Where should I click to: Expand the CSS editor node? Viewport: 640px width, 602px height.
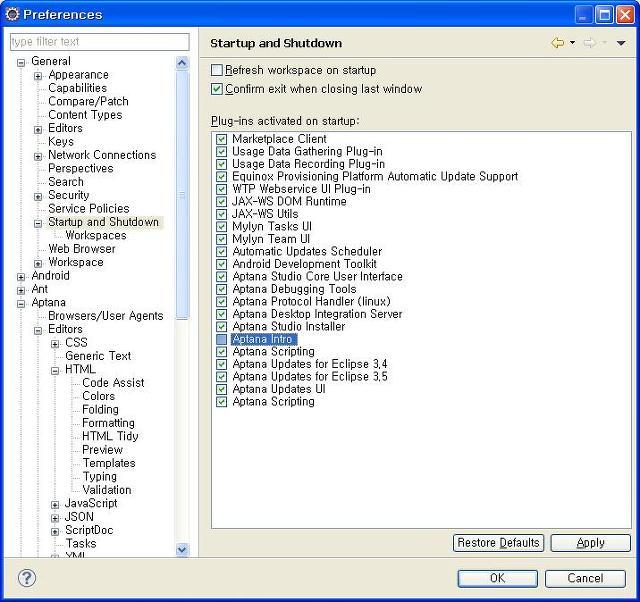click(55, 344)
